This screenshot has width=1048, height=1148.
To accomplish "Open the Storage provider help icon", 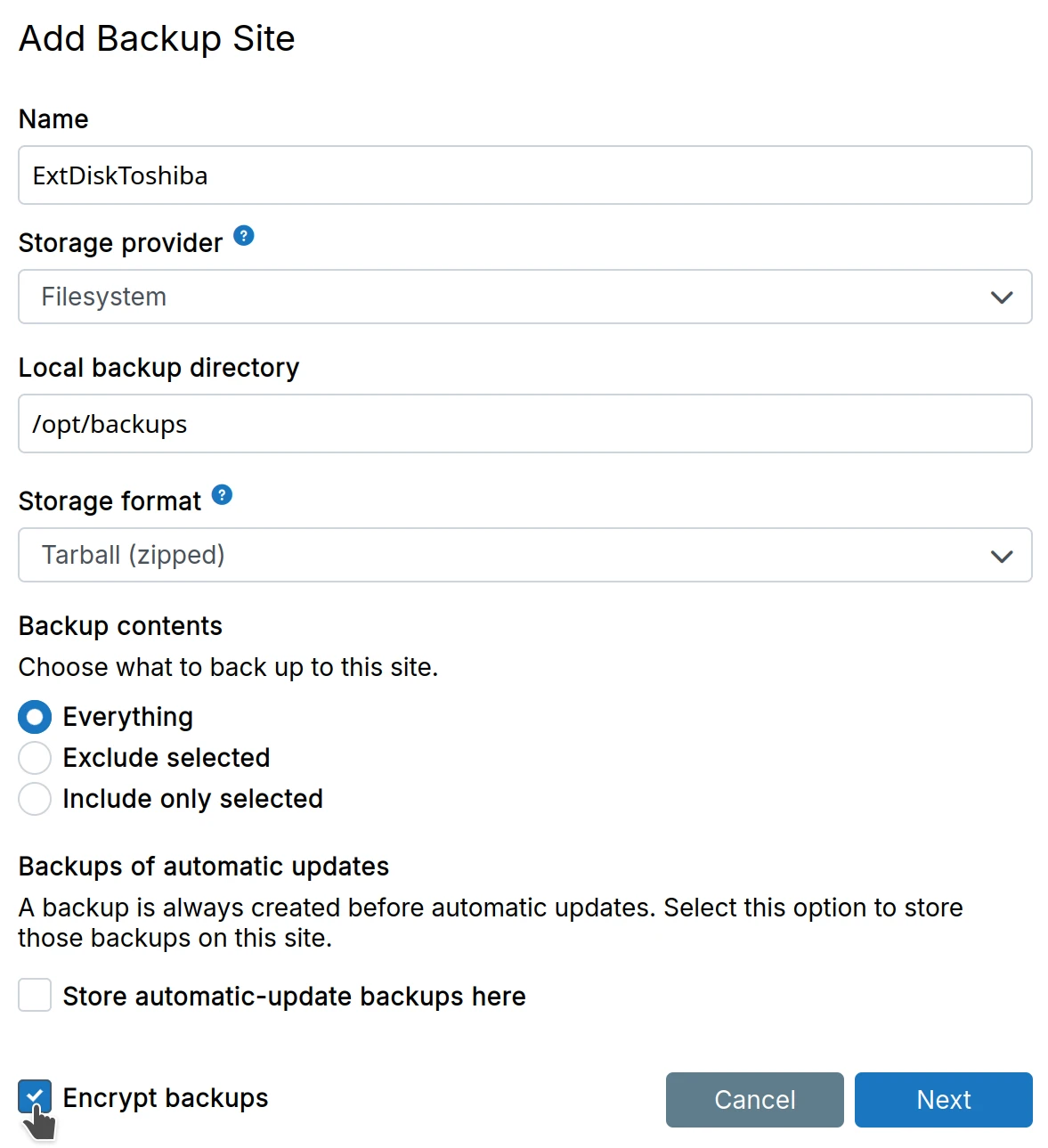I will tap(243, 236).
